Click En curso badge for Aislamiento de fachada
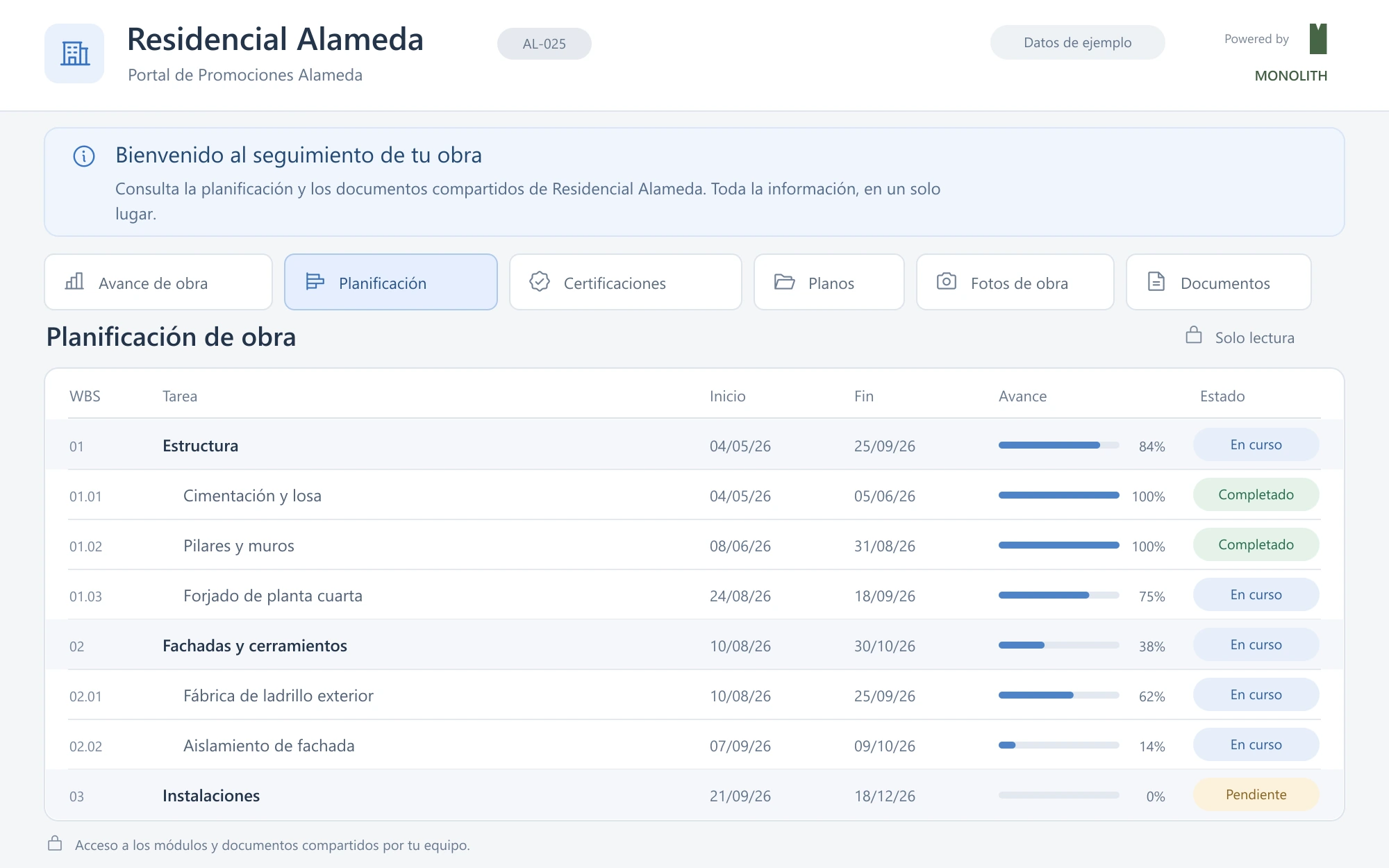 [1256, 744]
